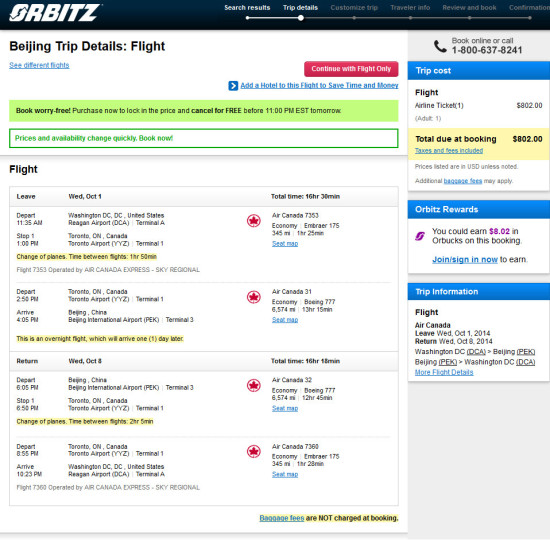Click the Trip details progress marker dot

[301, 18]
